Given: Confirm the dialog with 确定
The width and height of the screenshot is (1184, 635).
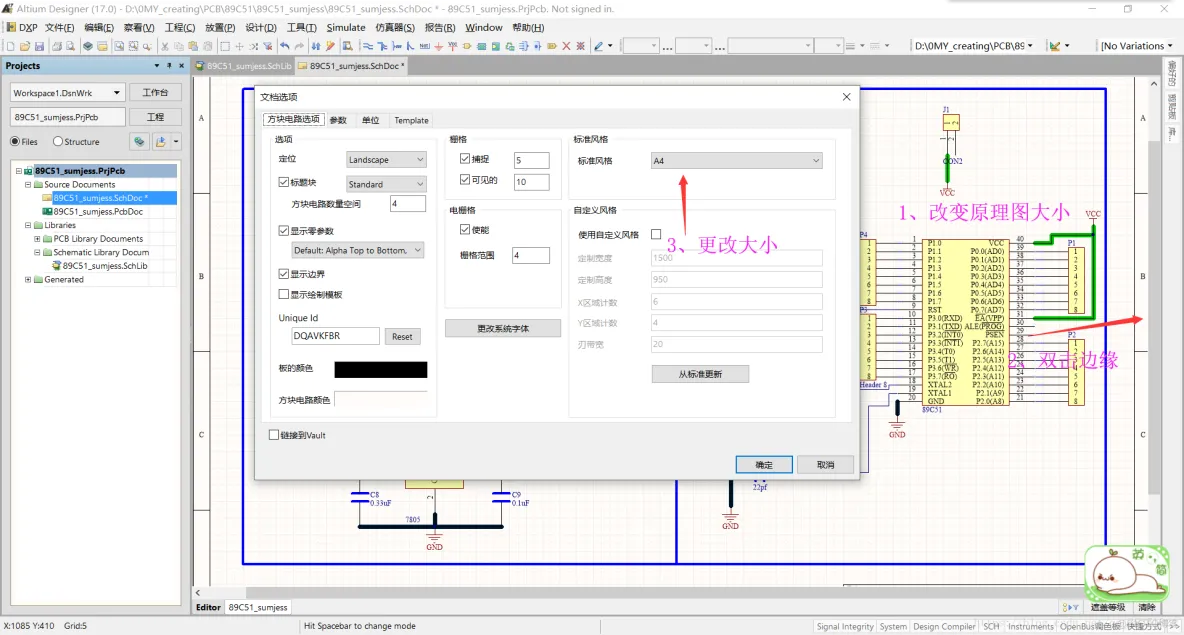Looking at the screenshot, I should tap(764, 464).
